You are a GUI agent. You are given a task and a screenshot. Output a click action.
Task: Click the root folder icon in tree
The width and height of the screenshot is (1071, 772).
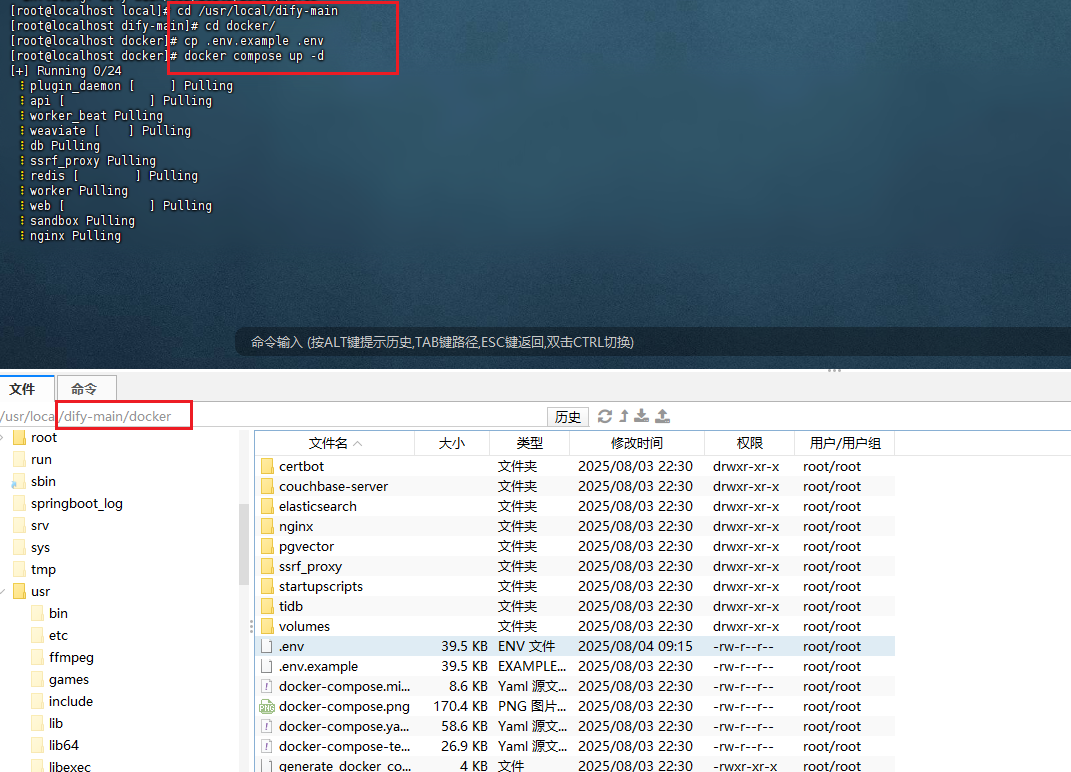[x=20, y=437]
